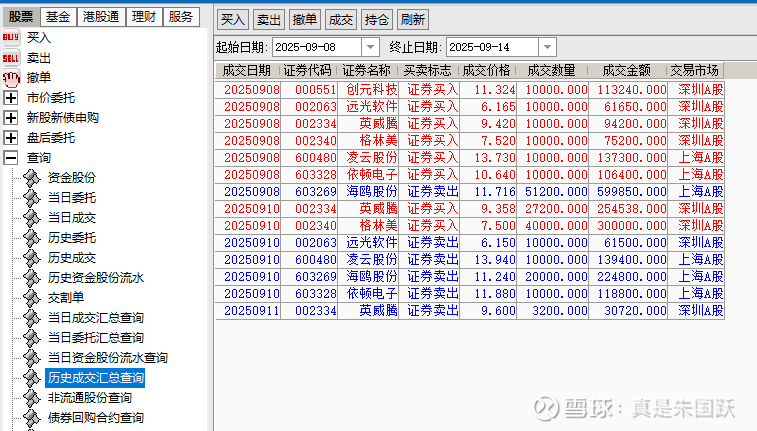Switch to the 服务 tab
Screen dimensions: 757x431
point(181,17)
